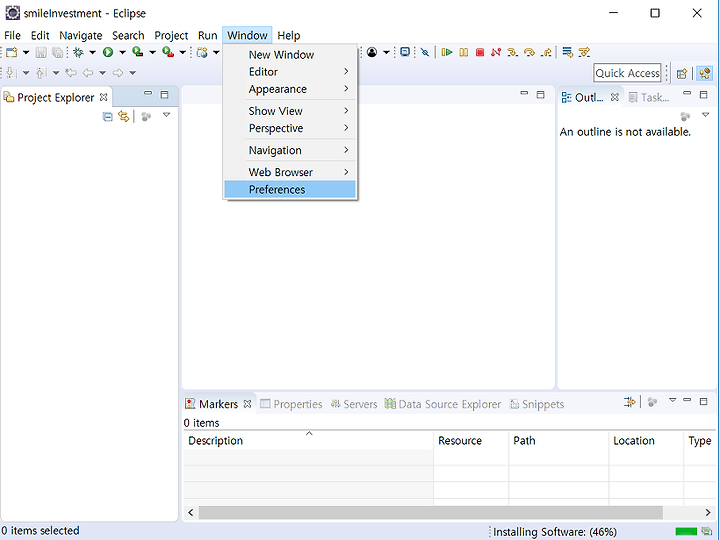Click the Save disk icon
The height and width of the screenshot is (540, 720).
coord(41,52)
